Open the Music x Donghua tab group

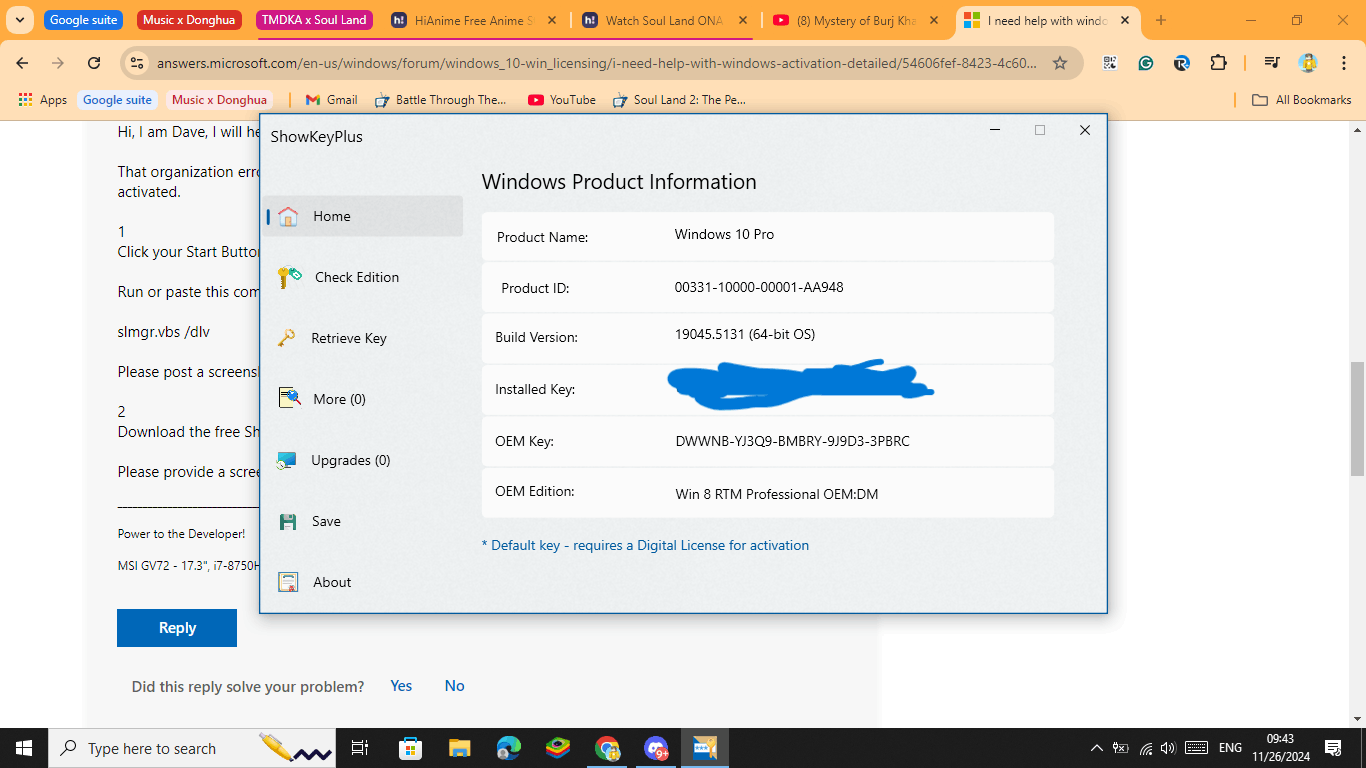point(187,20)
